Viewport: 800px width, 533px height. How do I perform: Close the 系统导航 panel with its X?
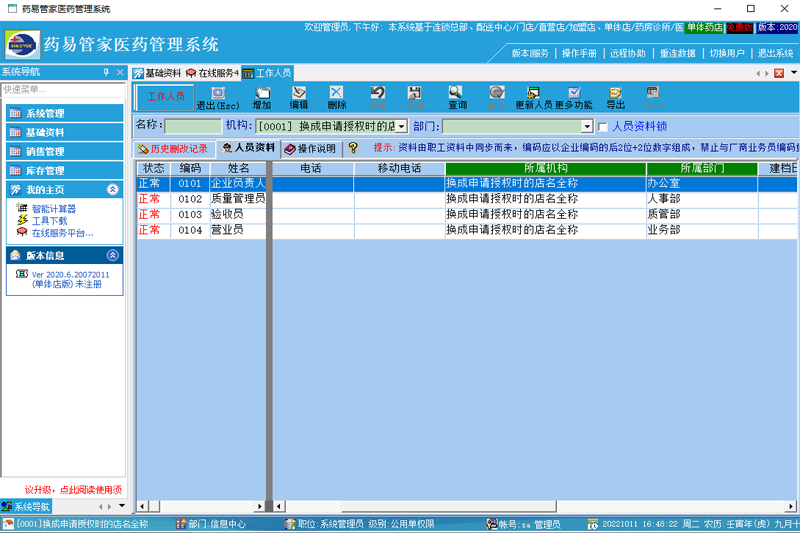tap(120, 72)
